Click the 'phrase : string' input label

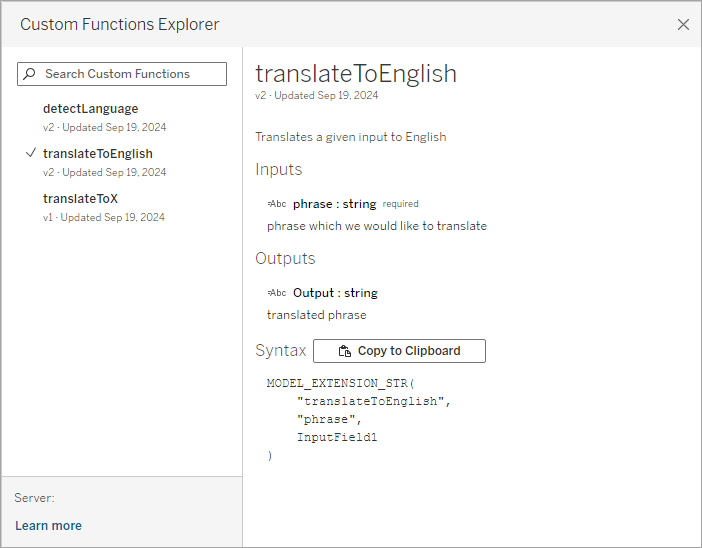(334, 204)
